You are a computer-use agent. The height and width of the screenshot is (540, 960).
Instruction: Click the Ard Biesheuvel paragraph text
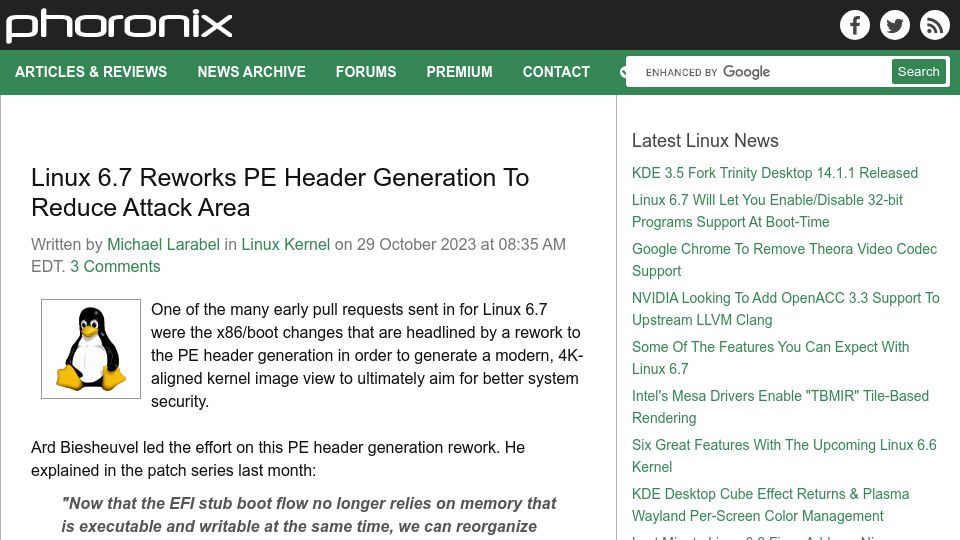coord(278,459)
